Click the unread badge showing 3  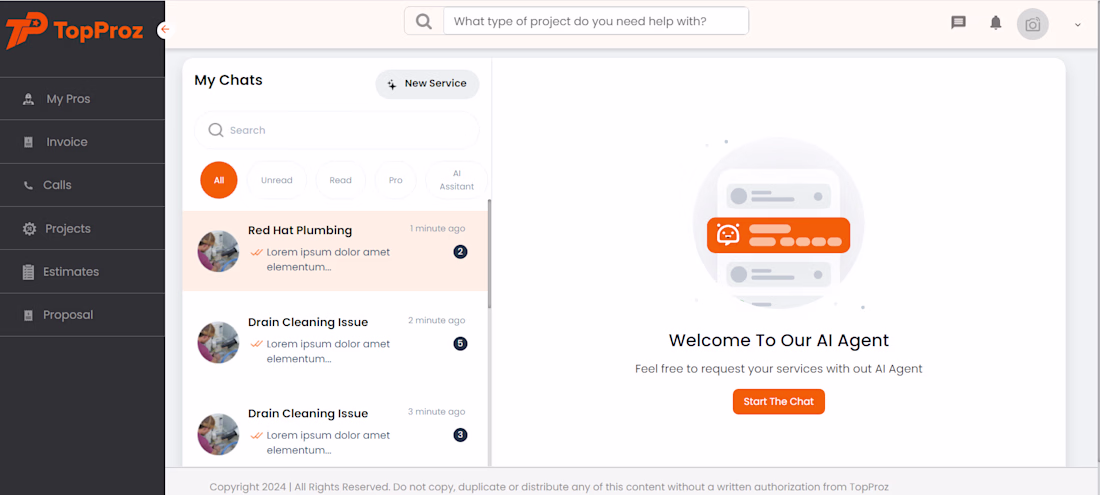tap(460, 435)
